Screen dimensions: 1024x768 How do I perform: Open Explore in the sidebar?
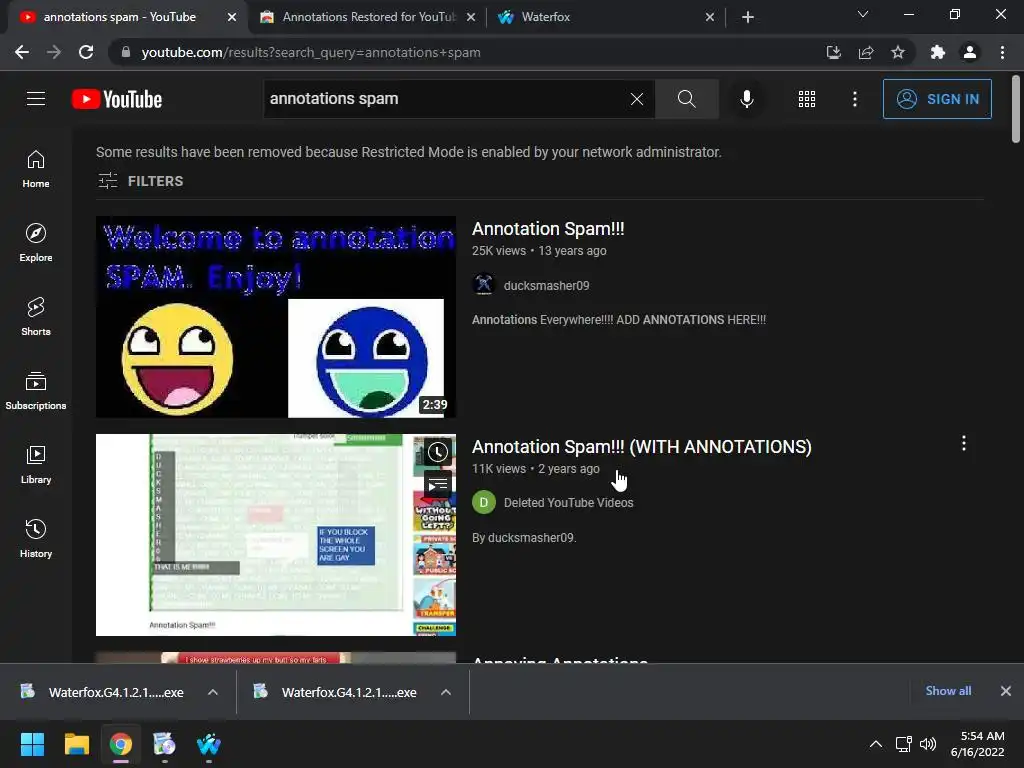tap(36, 242)
